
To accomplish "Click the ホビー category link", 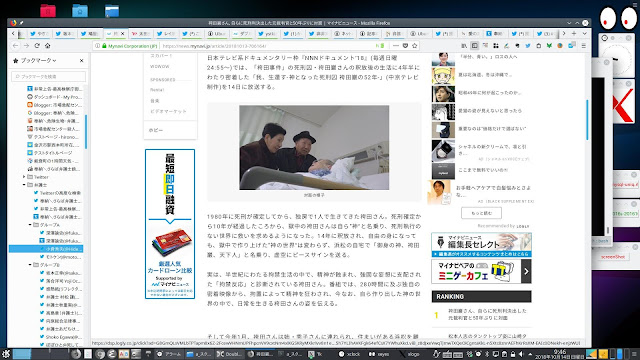I will pos(156,130).
